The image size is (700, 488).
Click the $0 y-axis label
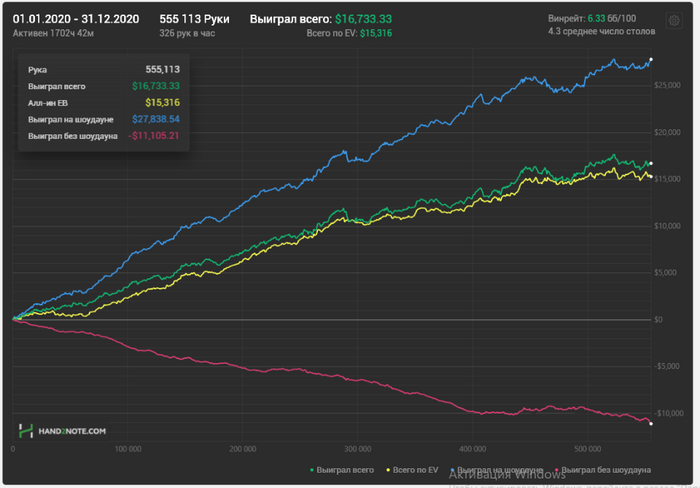(658, 319)
